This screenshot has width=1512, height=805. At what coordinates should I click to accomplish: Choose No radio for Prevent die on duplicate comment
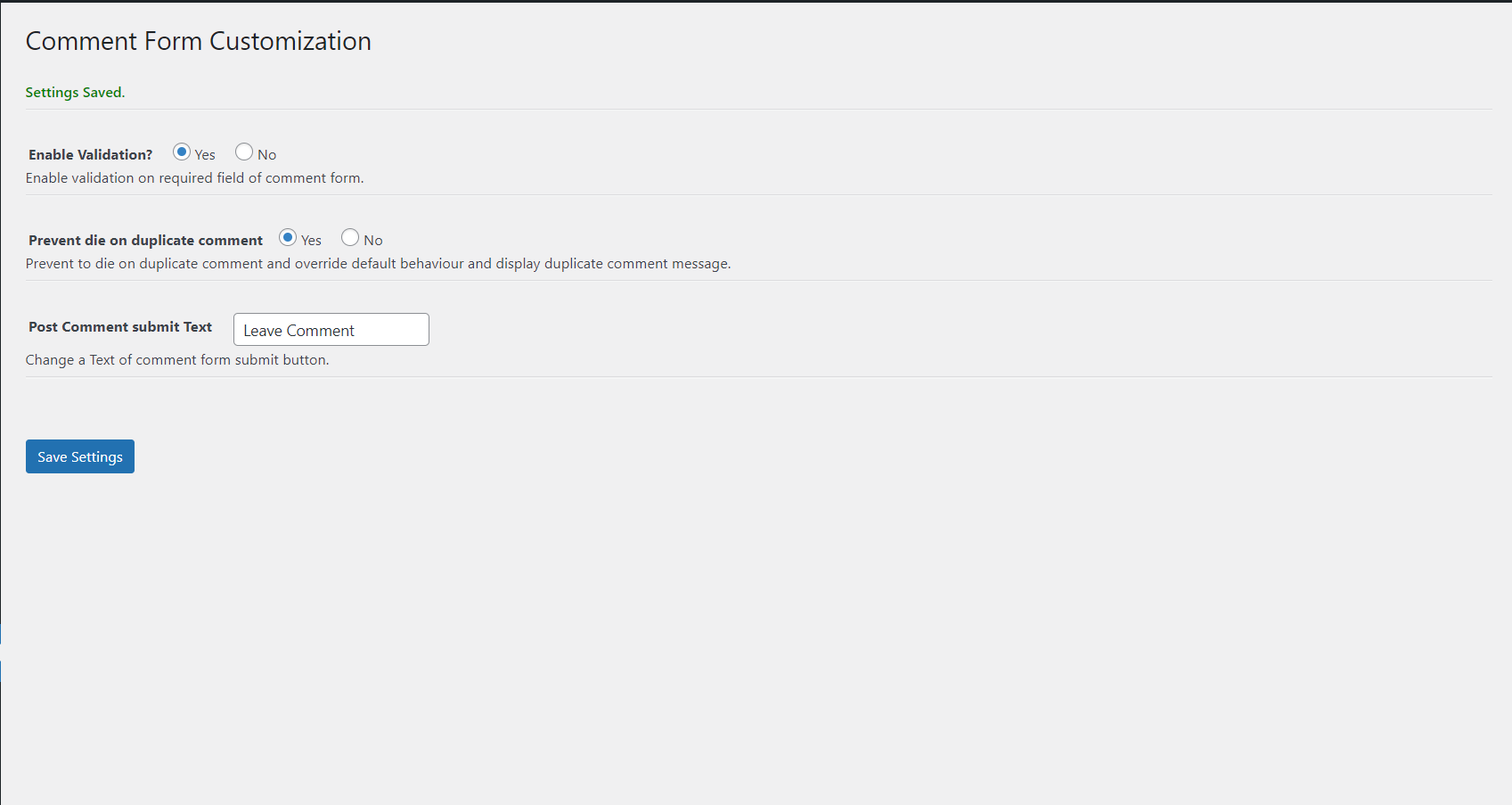pyautogui.click(x=350, y=237)
